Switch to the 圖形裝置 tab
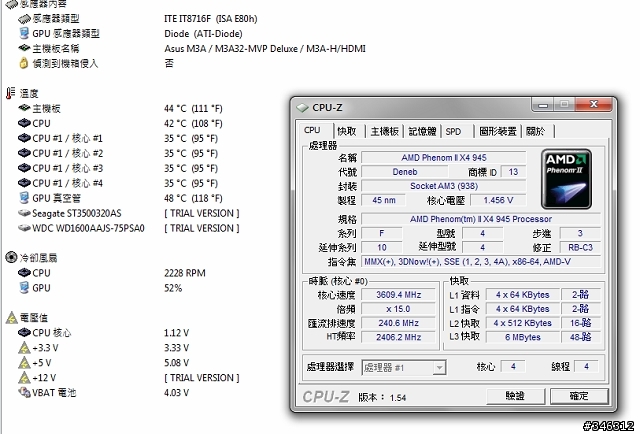Image resolution: width=640 pixels, height=434 pixels. [498, 131]
